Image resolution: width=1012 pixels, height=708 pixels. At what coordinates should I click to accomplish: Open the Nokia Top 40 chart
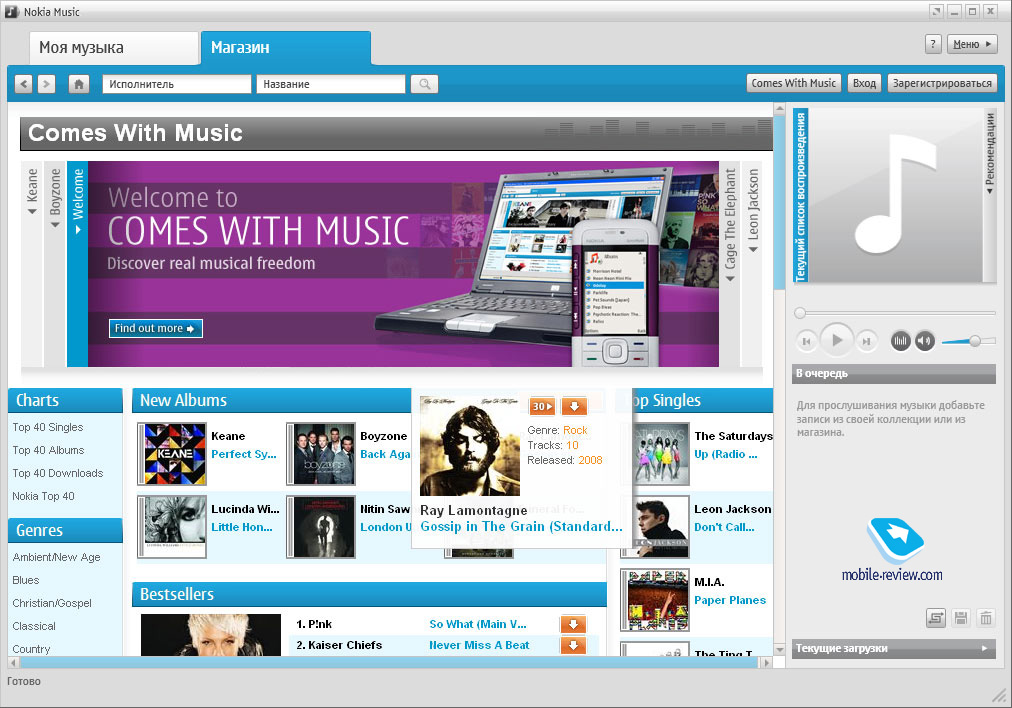click(x=43, y=496)
